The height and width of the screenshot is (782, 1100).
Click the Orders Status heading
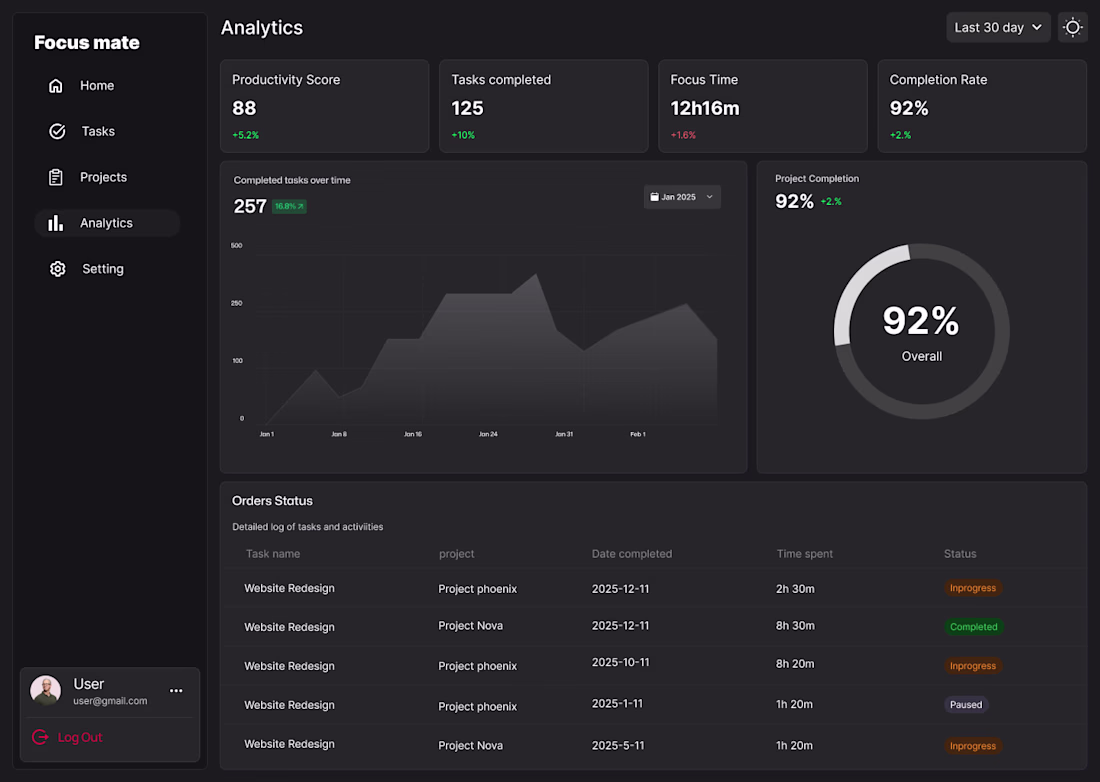click(272, 501)
